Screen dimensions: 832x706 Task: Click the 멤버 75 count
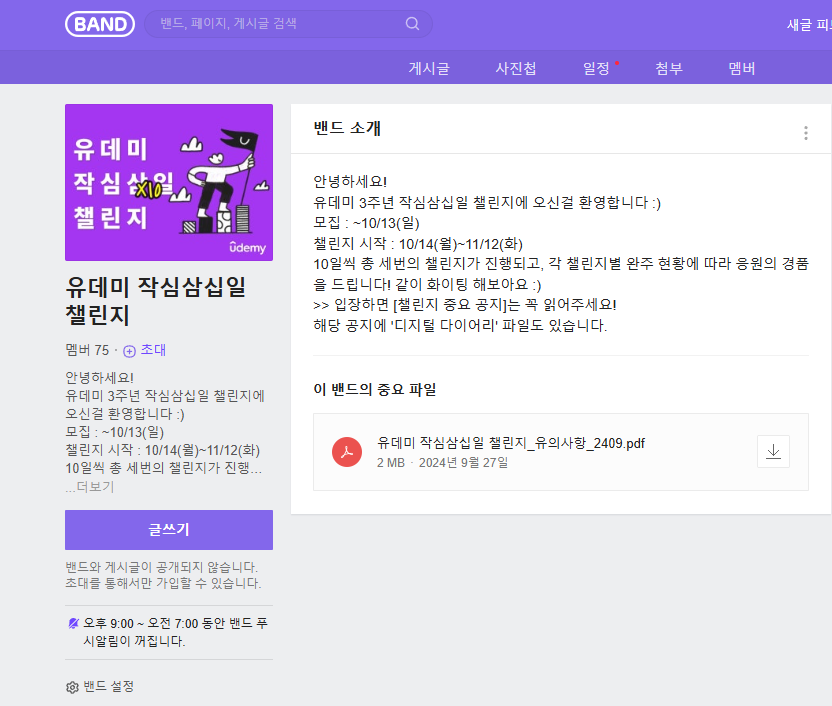click(87, 350)
